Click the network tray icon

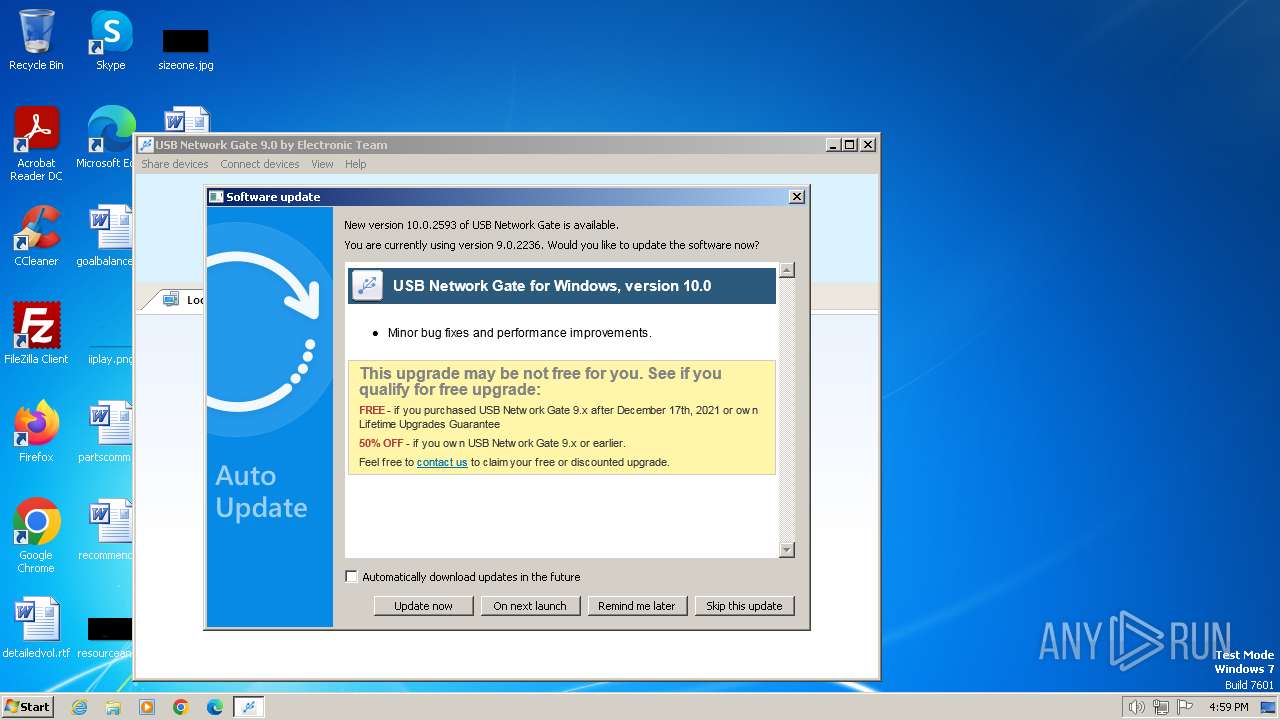coord(1161,707)
